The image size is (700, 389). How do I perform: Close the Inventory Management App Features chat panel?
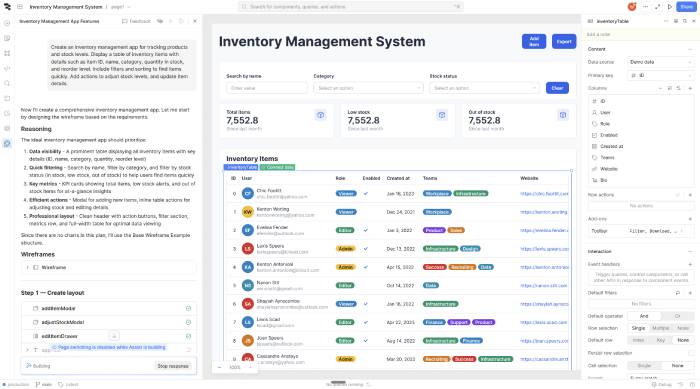[195, 21]
